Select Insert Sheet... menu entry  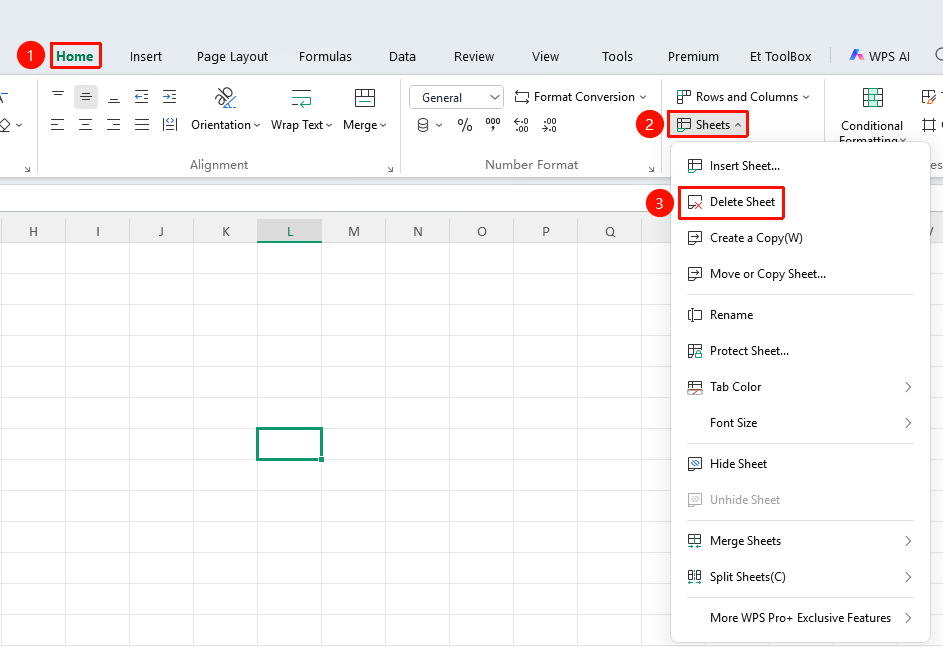click(800, 166)
